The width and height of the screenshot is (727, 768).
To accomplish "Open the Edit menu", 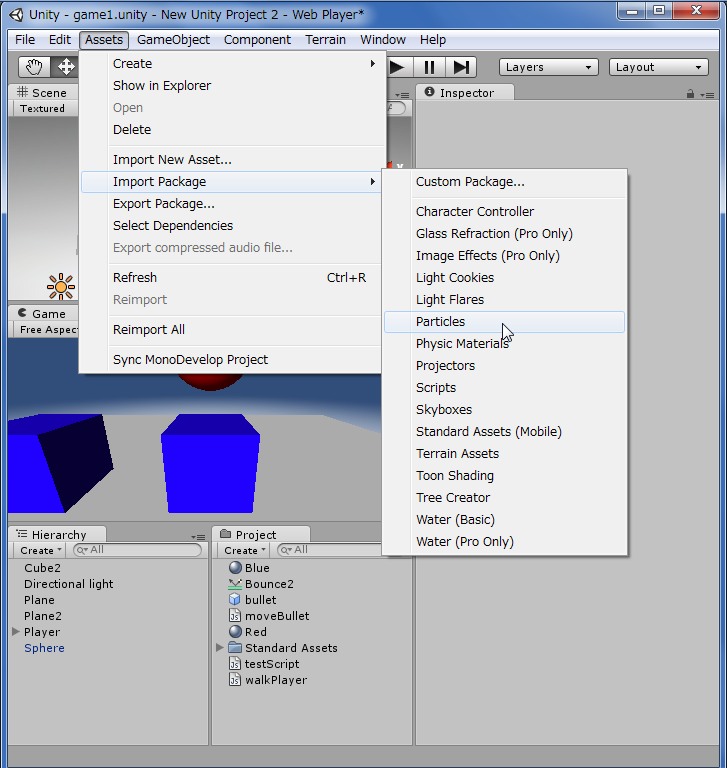I will (60, 40).
